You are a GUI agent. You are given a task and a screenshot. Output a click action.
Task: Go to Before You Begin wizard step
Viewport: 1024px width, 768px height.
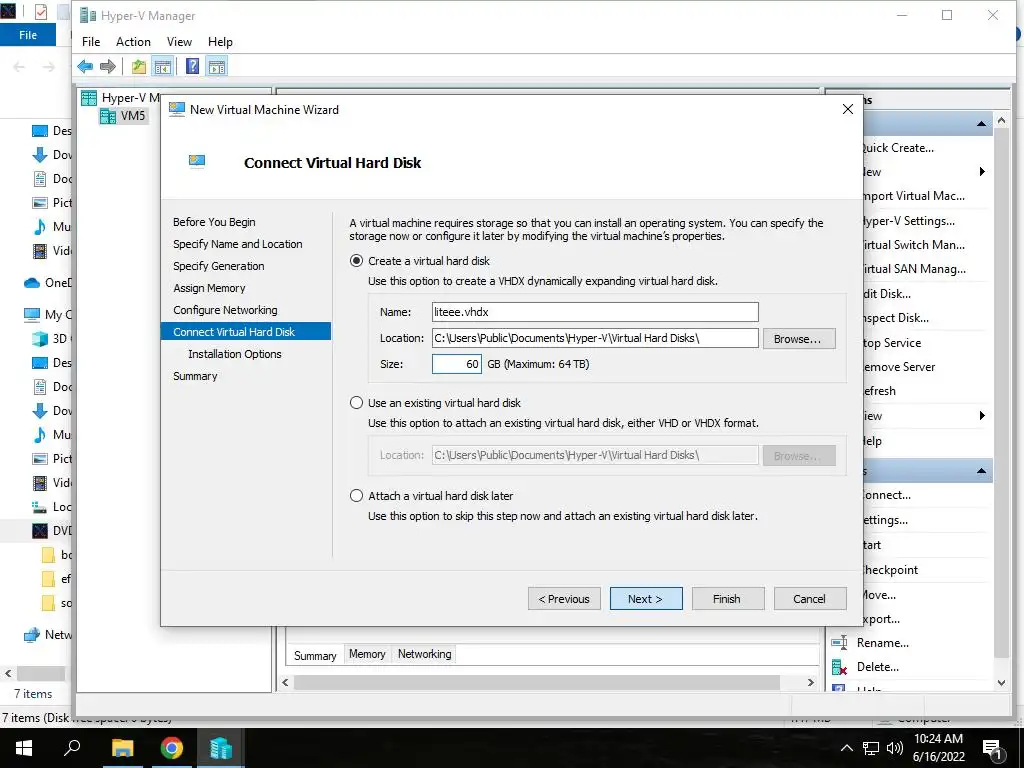pyautogui.click(x=214, y=222)
